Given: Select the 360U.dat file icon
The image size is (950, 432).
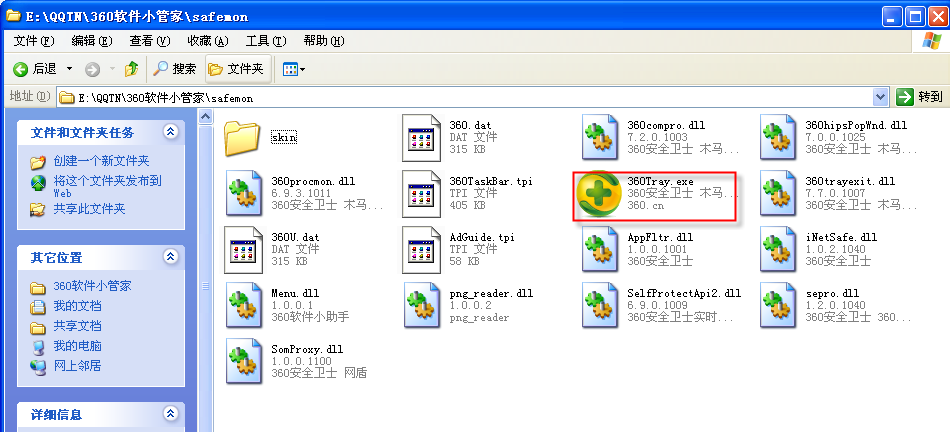Looking at the screenshot, I should point(244,250).
